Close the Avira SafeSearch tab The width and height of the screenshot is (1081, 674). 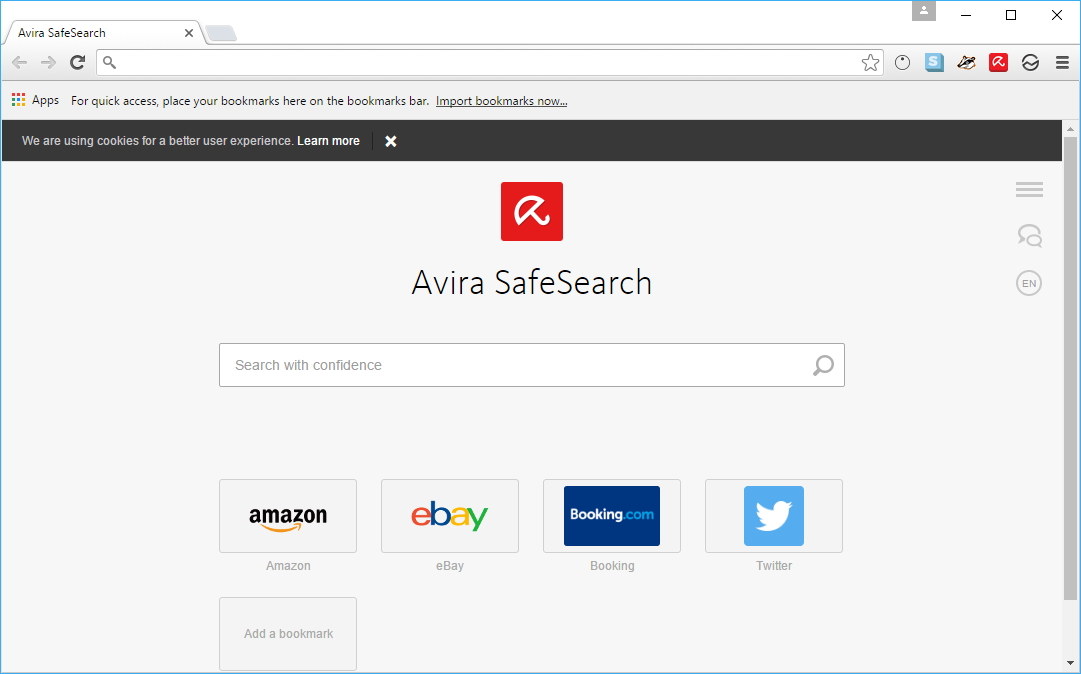pos(189,32)
